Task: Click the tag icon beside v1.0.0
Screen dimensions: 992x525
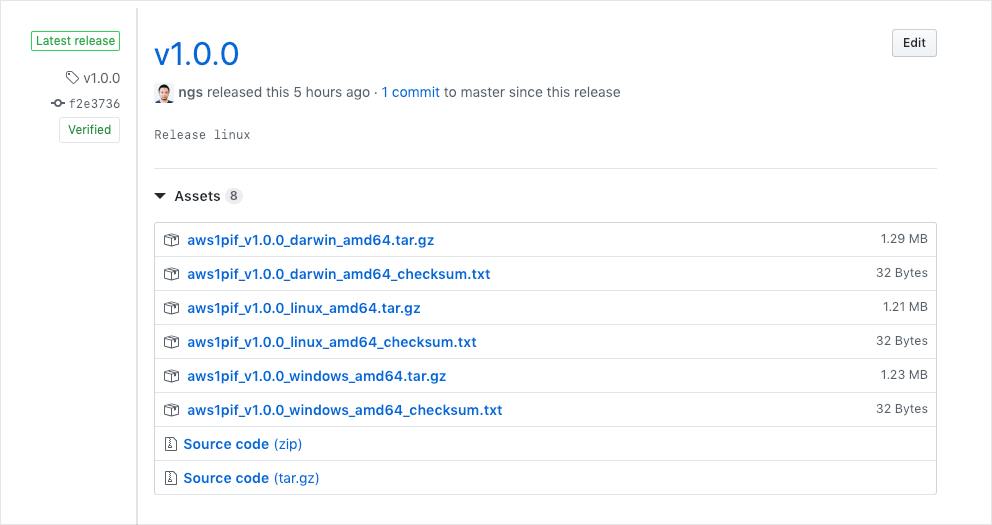Action: pyautogui.click(x=72, y=78)
